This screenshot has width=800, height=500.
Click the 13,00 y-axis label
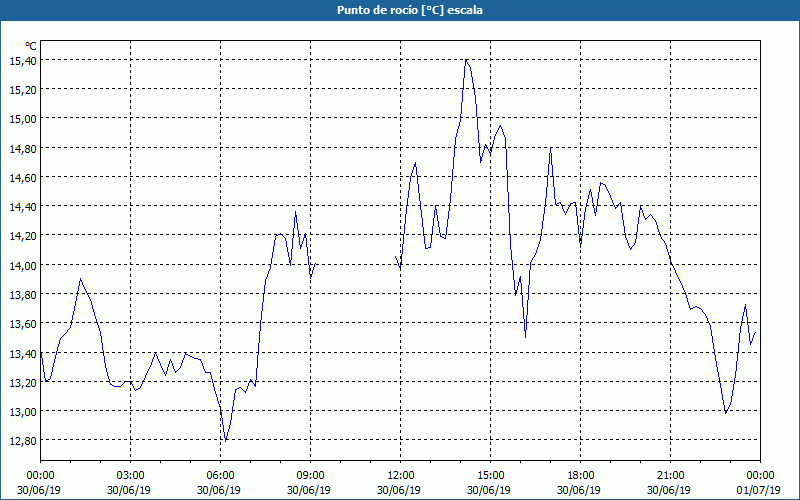coord(22,412)
